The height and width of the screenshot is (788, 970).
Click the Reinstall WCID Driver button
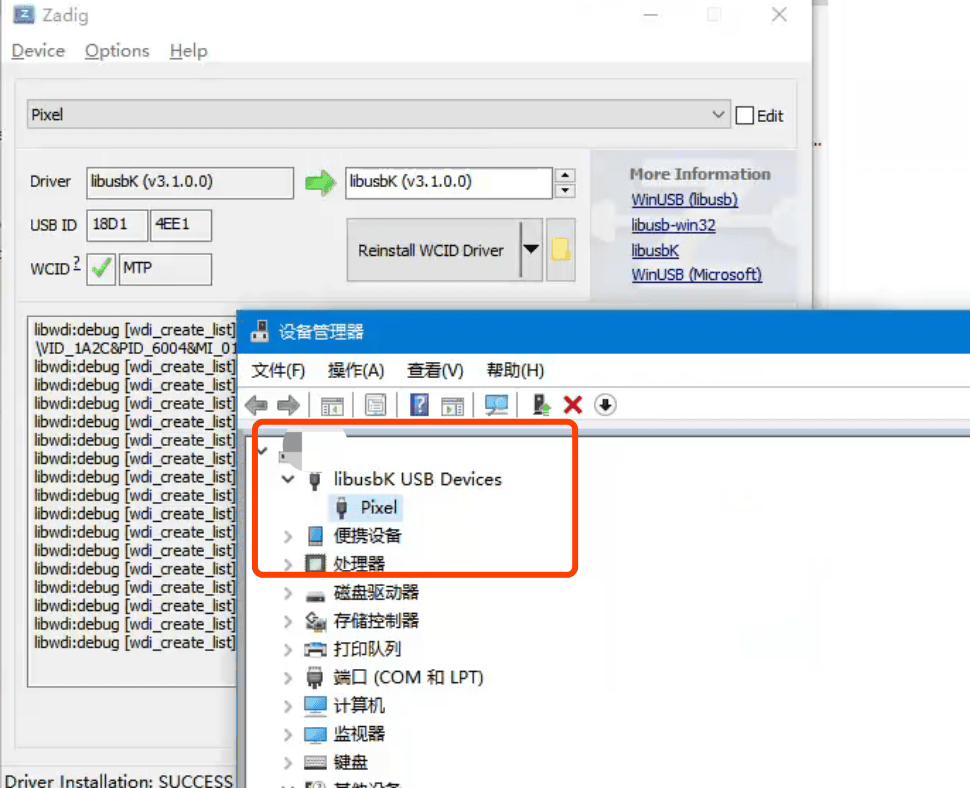tap(431, 250)
